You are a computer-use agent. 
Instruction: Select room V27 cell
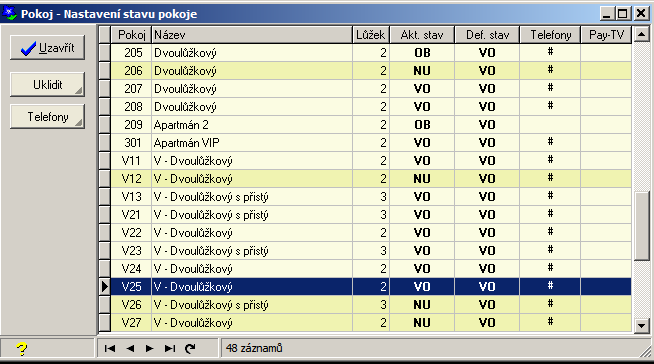tap(131, 323)
